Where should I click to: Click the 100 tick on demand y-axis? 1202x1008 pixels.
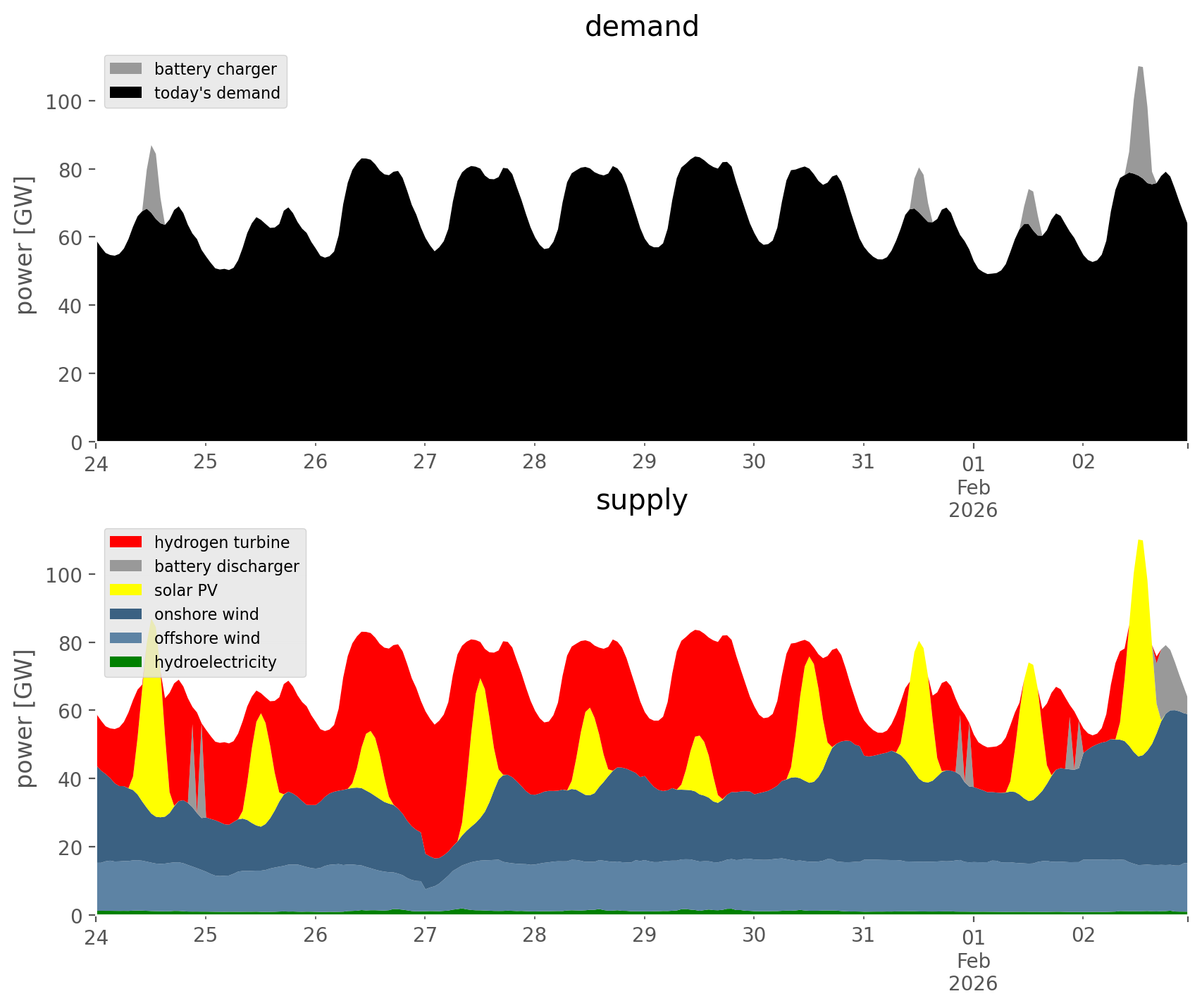pos(64,102)
